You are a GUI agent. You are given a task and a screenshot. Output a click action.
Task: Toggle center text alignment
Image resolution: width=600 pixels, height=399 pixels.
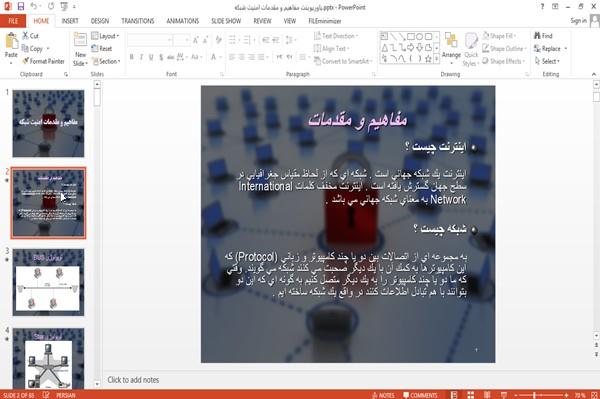(x=241, y=57)
